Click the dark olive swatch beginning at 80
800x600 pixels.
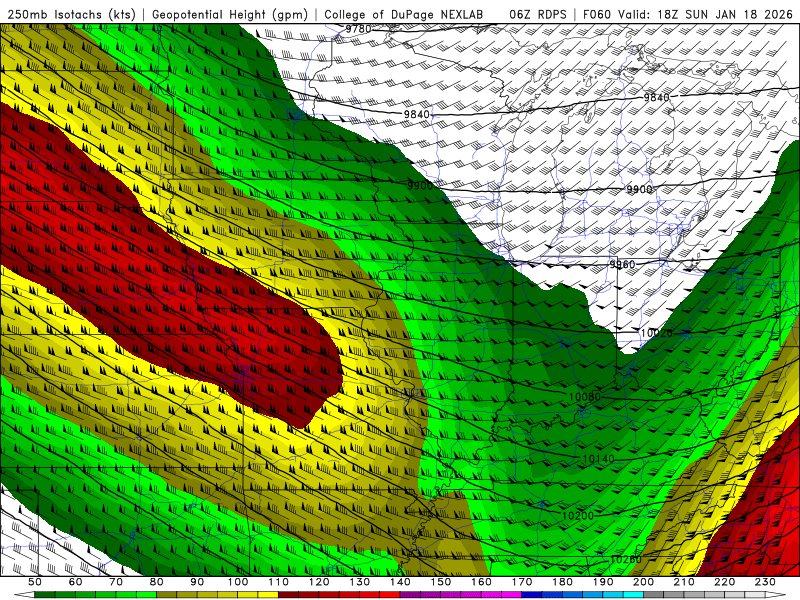167,595
